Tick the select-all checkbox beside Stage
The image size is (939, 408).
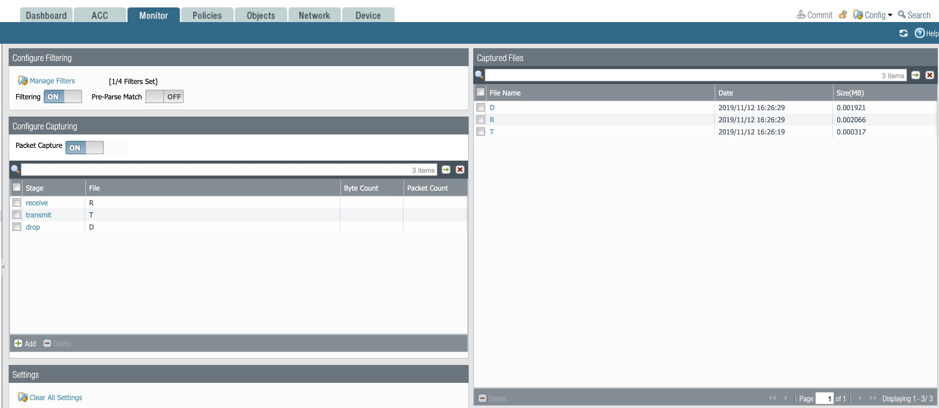click(x=17, y=188)
